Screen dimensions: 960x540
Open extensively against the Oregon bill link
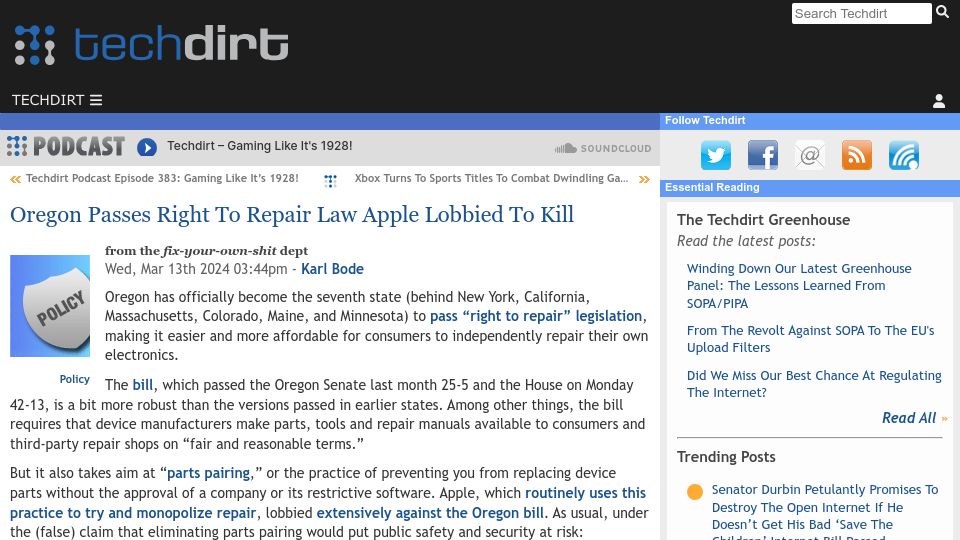430,512
